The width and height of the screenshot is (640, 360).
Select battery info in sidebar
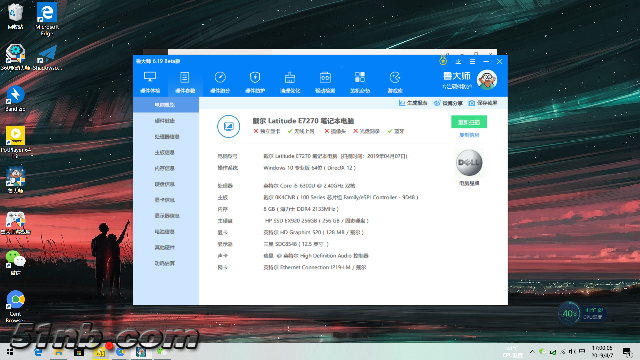click(166, 231)
